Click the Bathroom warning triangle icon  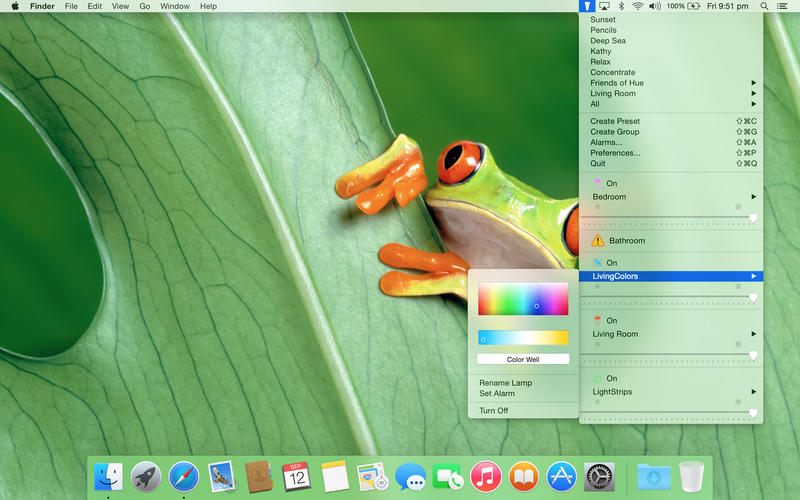pyautogui.click(x=597, y=241)
